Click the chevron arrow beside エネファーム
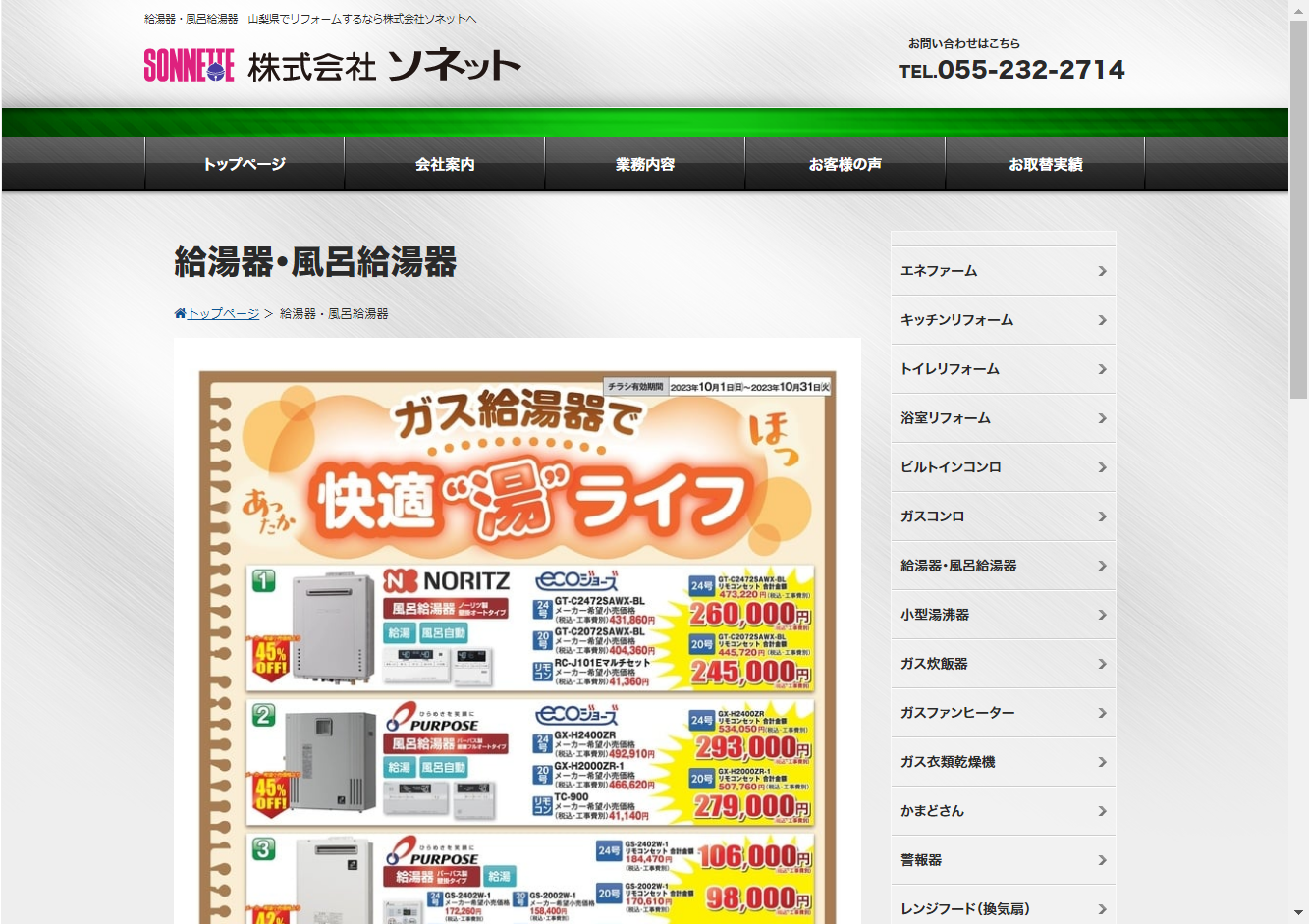This screenshot has width=1309, height=924. tap(1102, 271)
